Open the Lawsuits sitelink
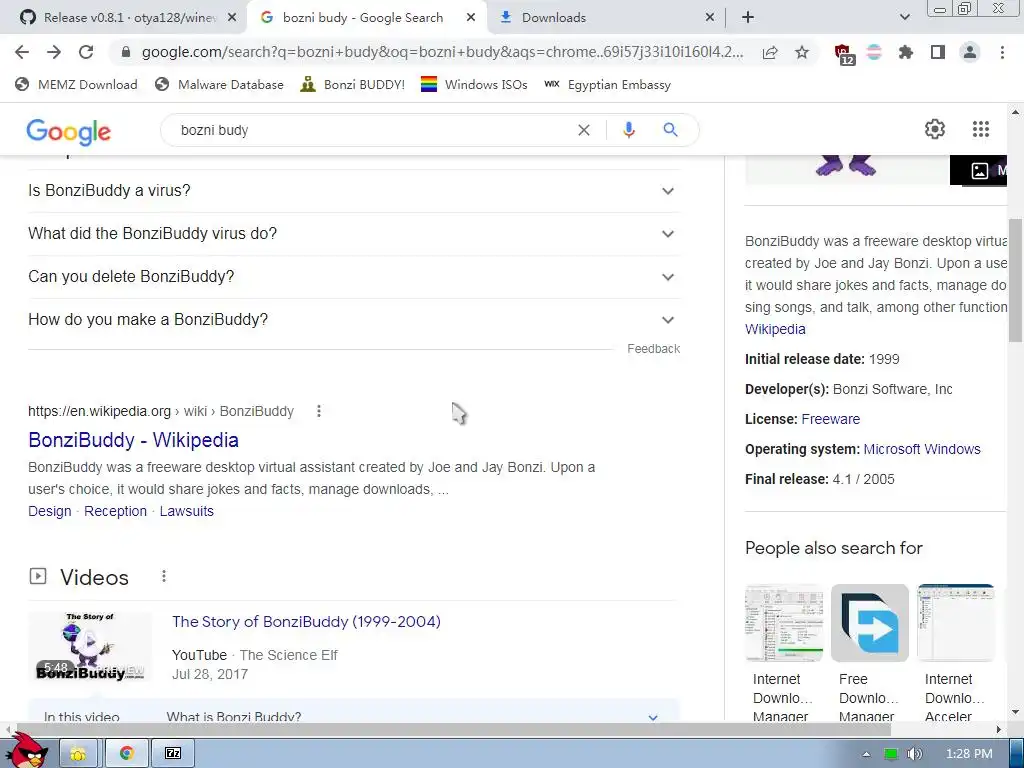1024x768 pixels. point(187,511)
